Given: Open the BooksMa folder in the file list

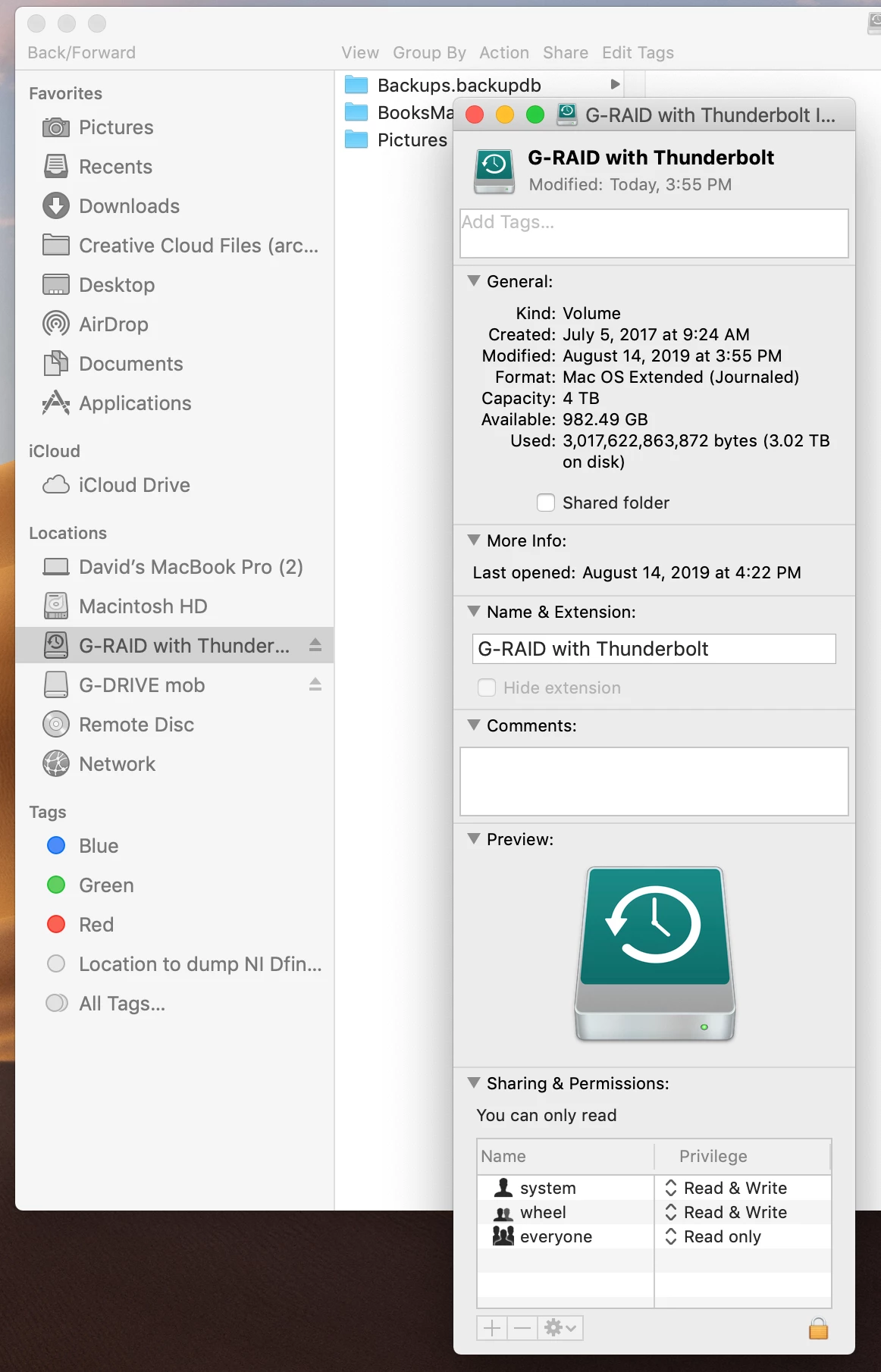Looking at the screenshot, I should [399, 113].
